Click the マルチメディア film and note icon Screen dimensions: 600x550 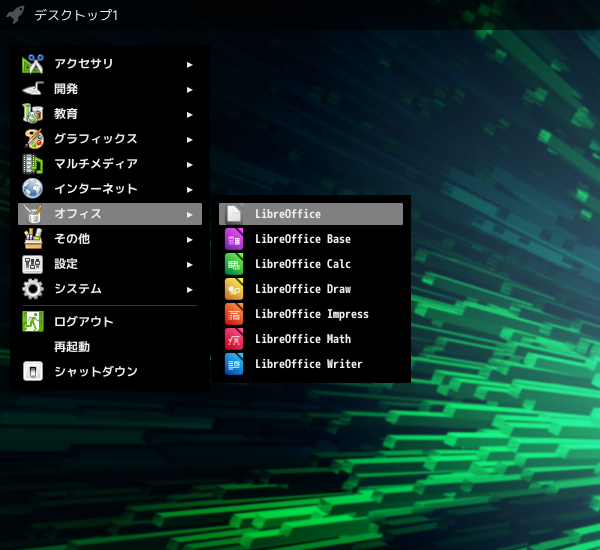[33, 164]
